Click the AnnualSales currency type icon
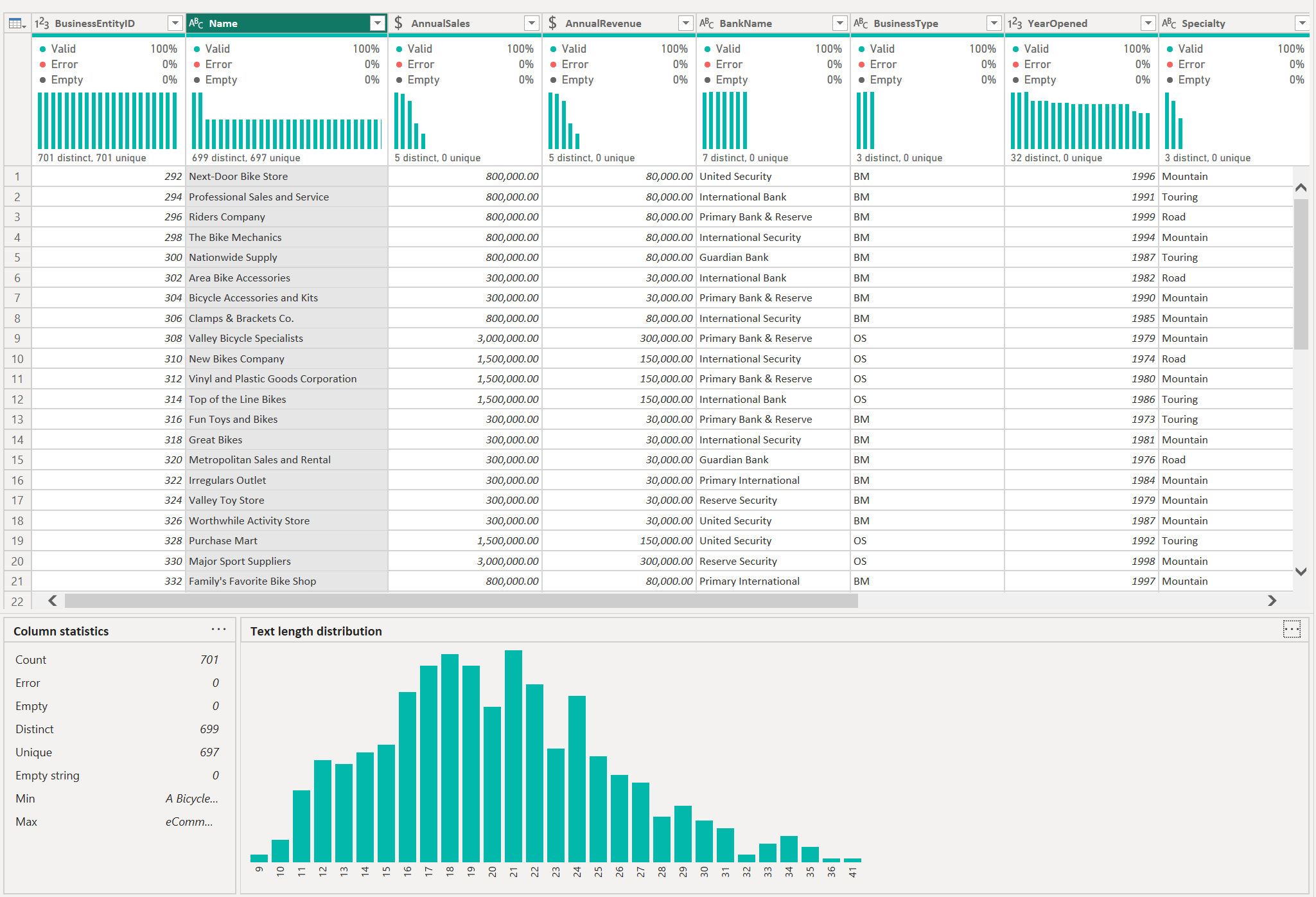This screenshot has width=1316, height=897. coord(399,24)
